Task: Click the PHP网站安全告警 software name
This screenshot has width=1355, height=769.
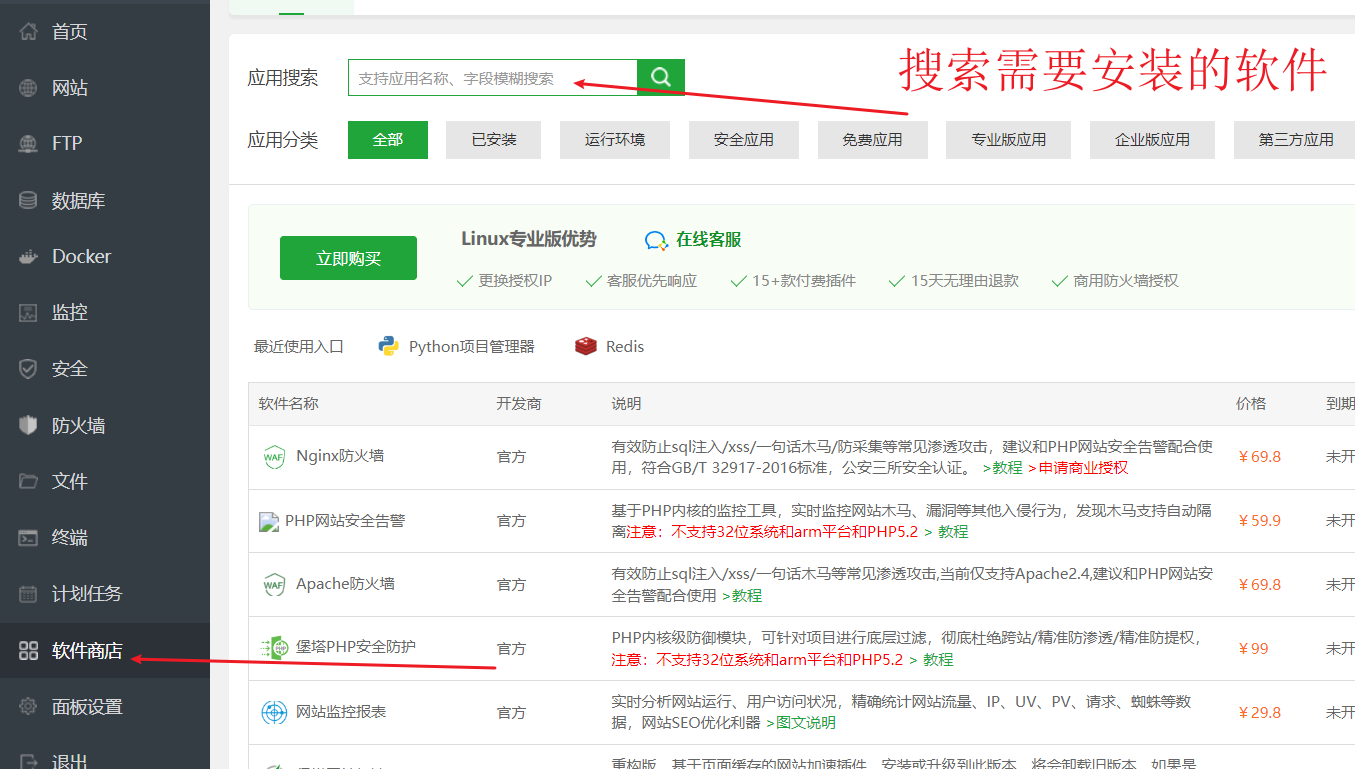Action: (x=345, y=521)
